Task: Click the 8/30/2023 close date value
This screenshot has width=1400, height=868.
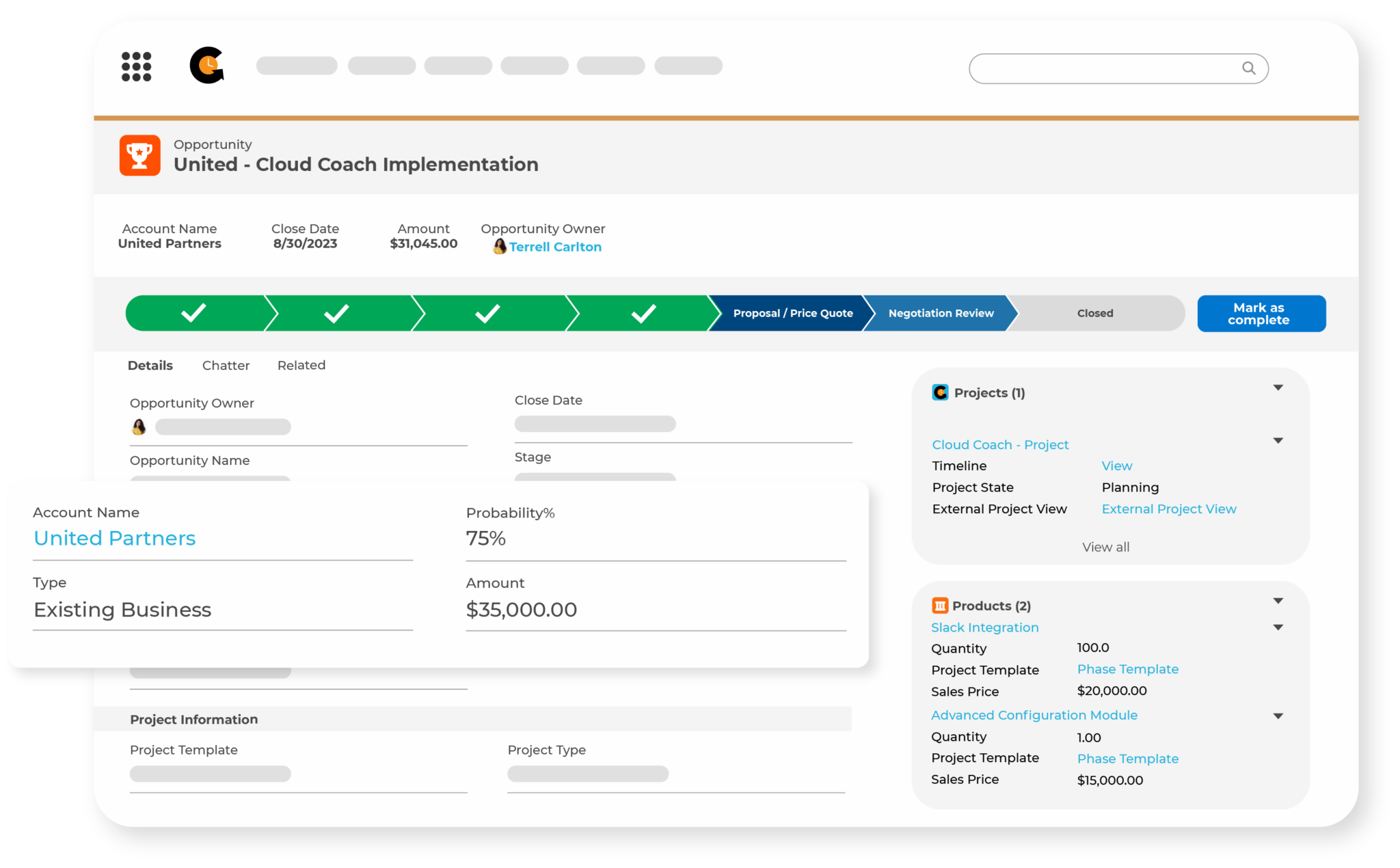Action: pyautogui.click(x=305, y=244)
